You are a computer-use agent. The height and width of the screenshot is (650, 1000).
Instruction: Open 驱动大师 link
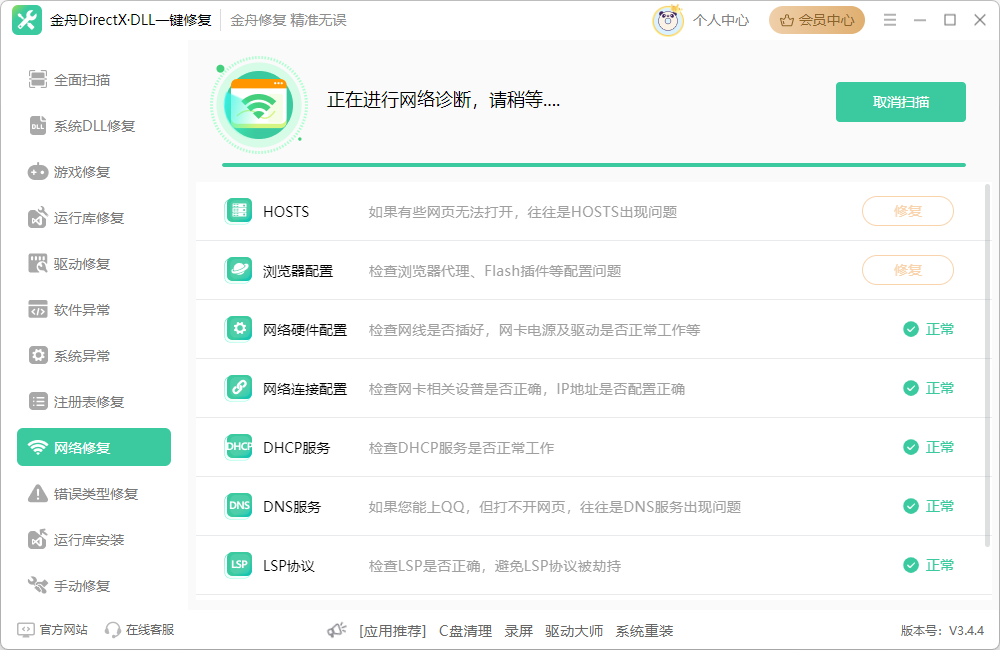[x=574, y=631]
